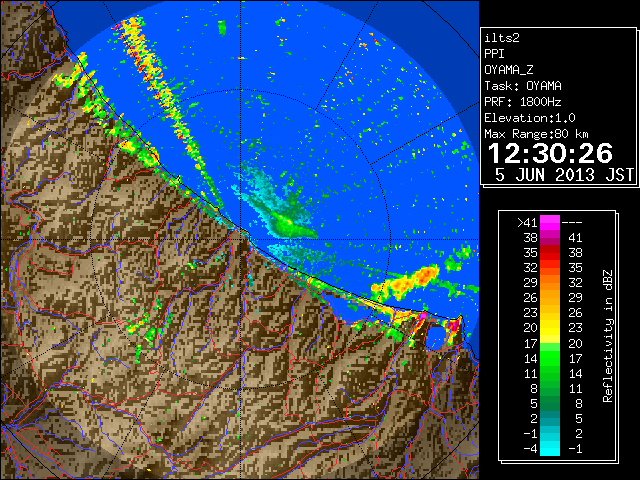Viewport: 640px width, 480px height.
Task: Pick the bright cyan -4 to -1 swatch
Action: coord(550,449)
